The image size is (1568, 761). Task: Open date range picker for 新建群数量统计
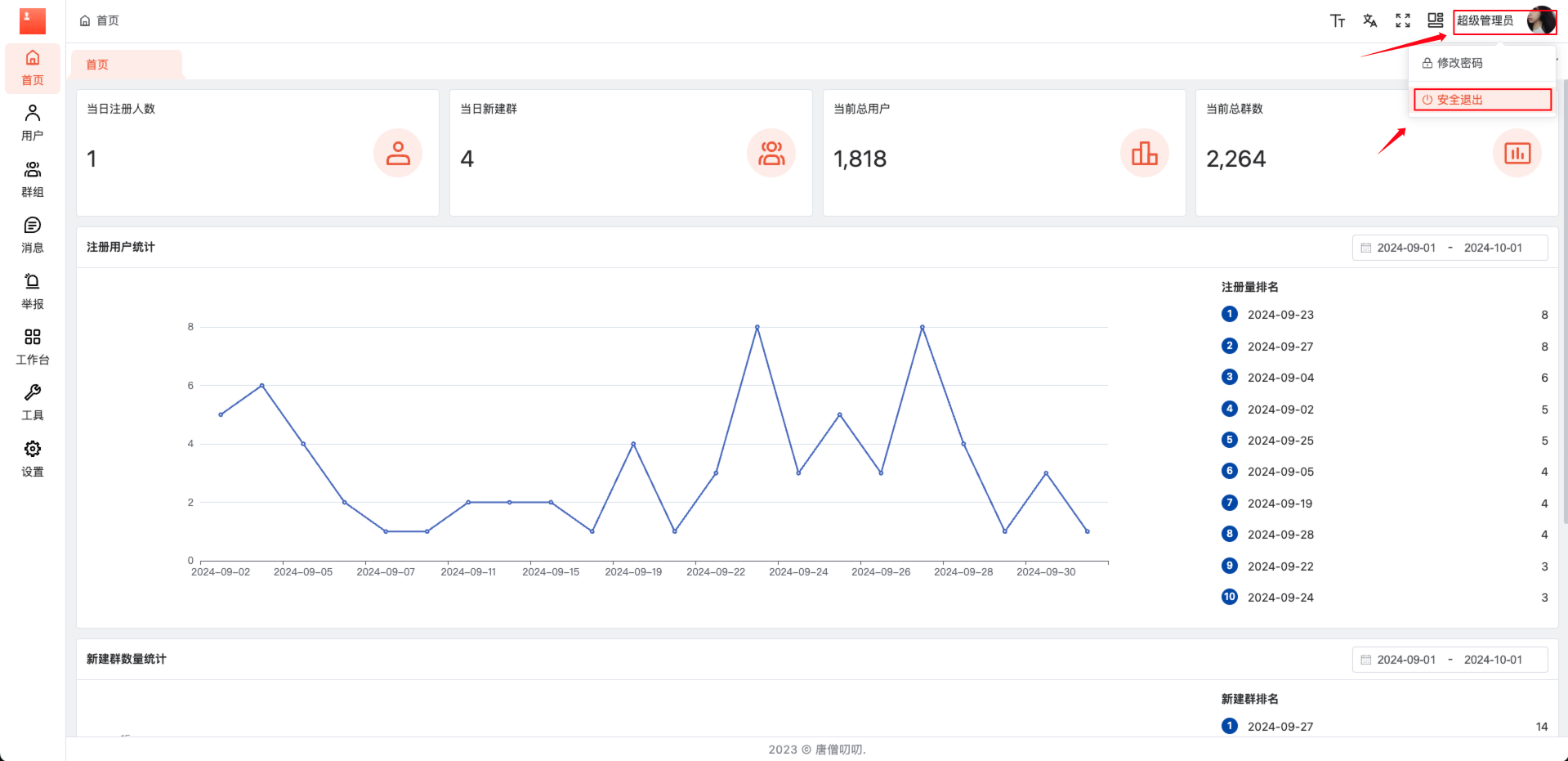click(1450, 660)
